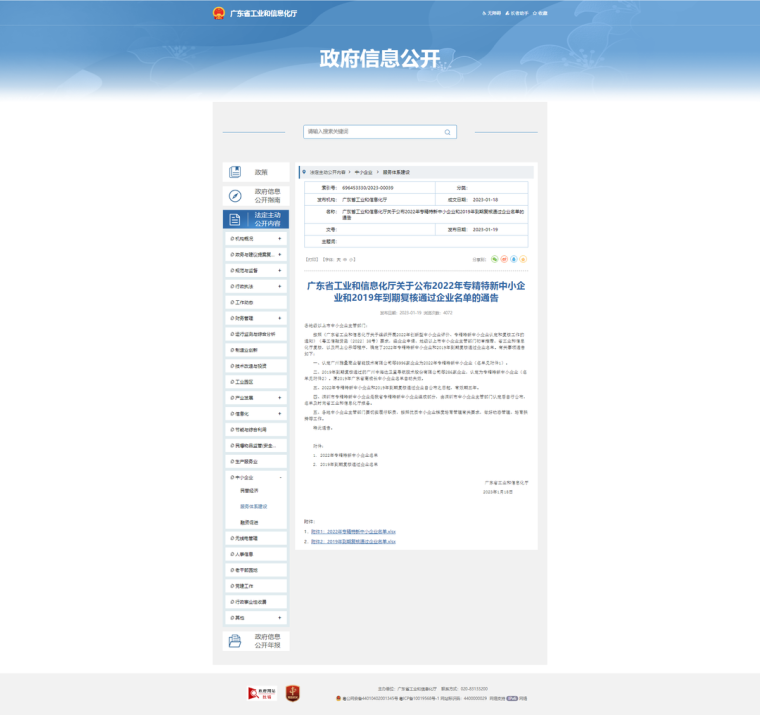Share the article via blue QQ icon
This screenshot has height=715, width=760.
[x=514, y=259]
